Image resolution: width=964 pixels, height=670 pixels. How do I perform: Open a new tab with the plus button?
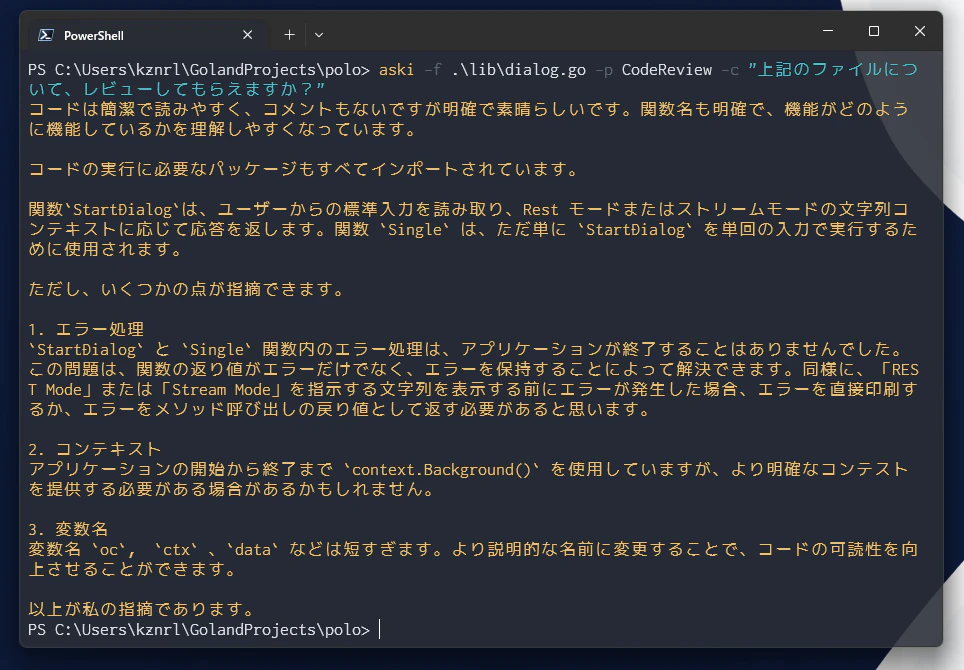289,35
